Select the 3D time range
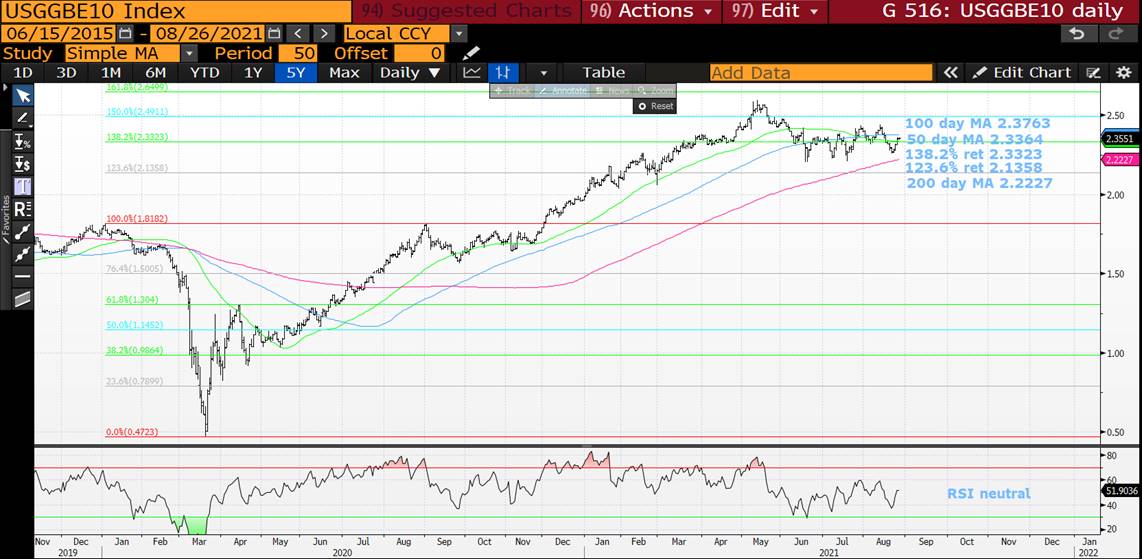Image resolution: width=1142 pixels, height=559 pixels. 67,72
